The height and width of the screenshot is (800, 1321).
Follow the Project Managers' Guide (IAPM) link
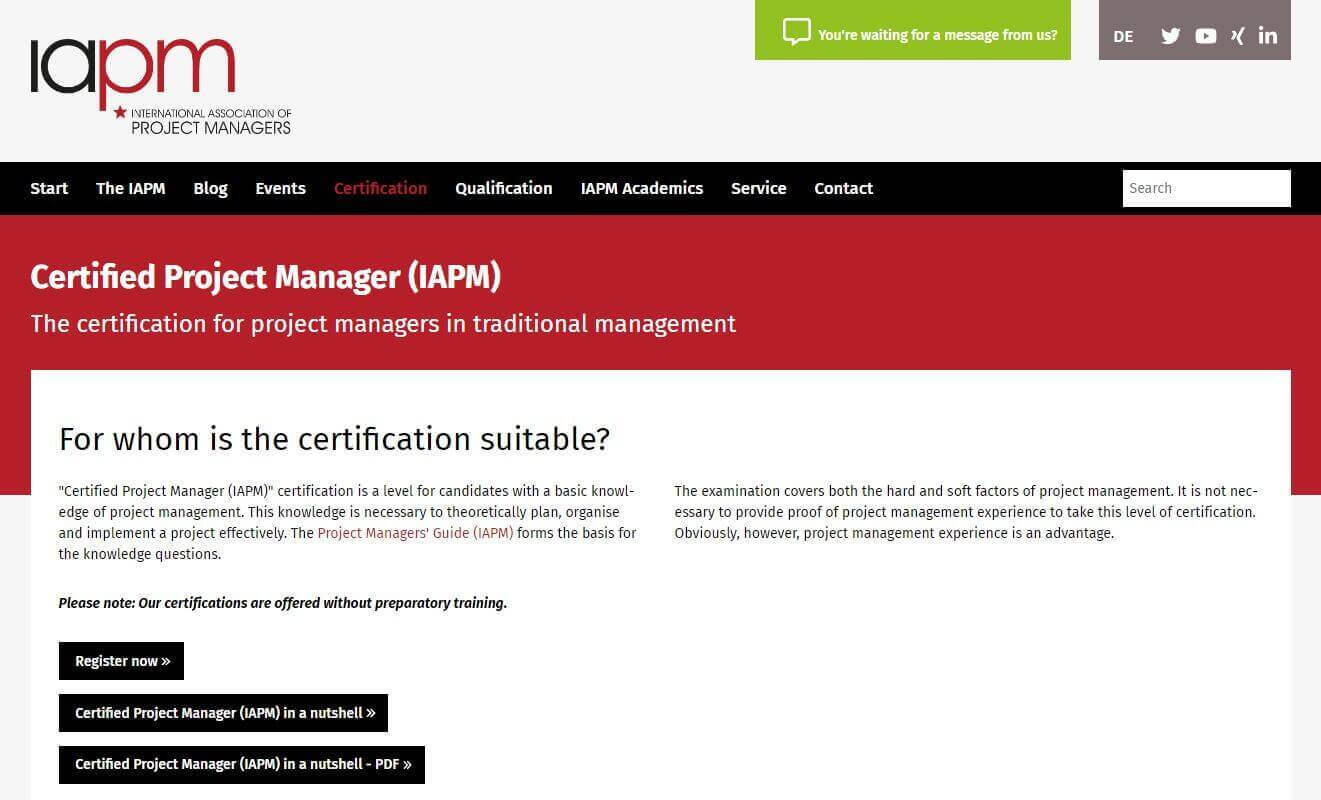[x=415, y=533]
